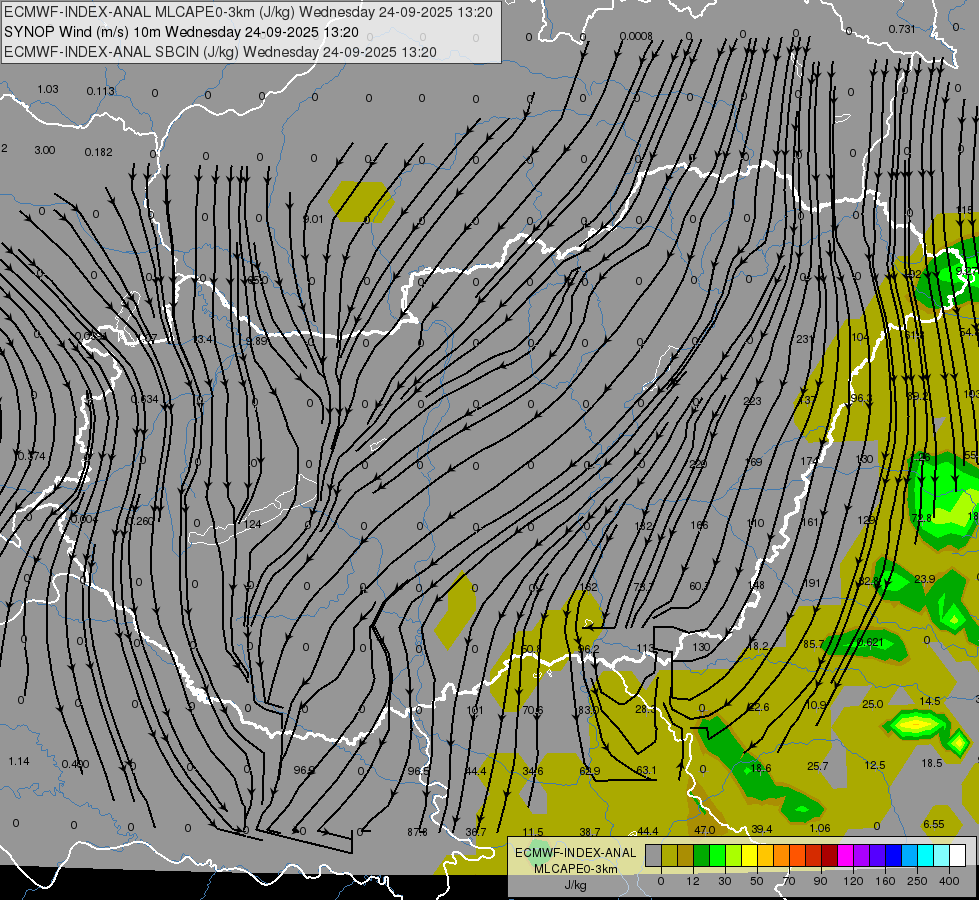
Task: Click the legend tick label 30
Action: point(724,881)
